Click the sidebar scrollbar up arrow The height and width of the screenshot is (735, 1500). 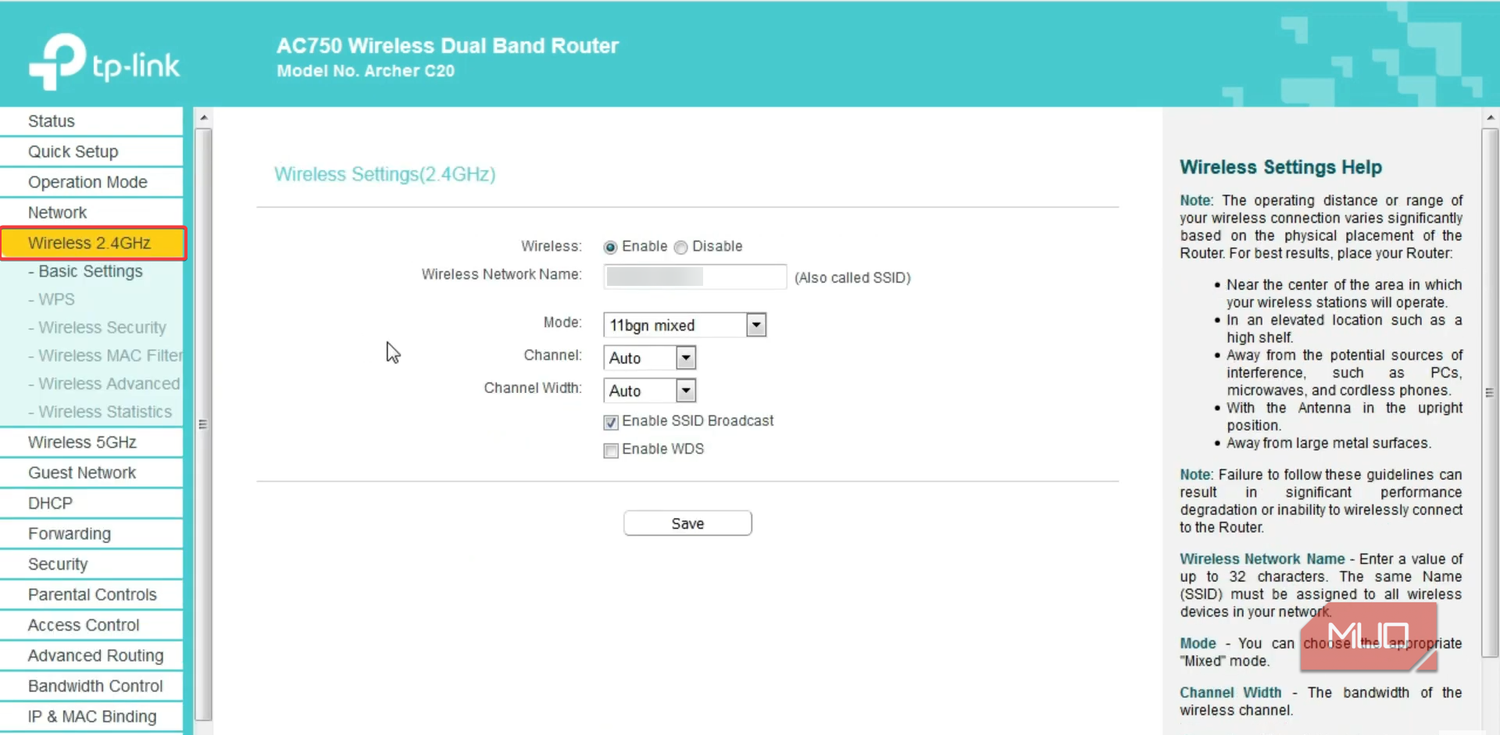203,118
